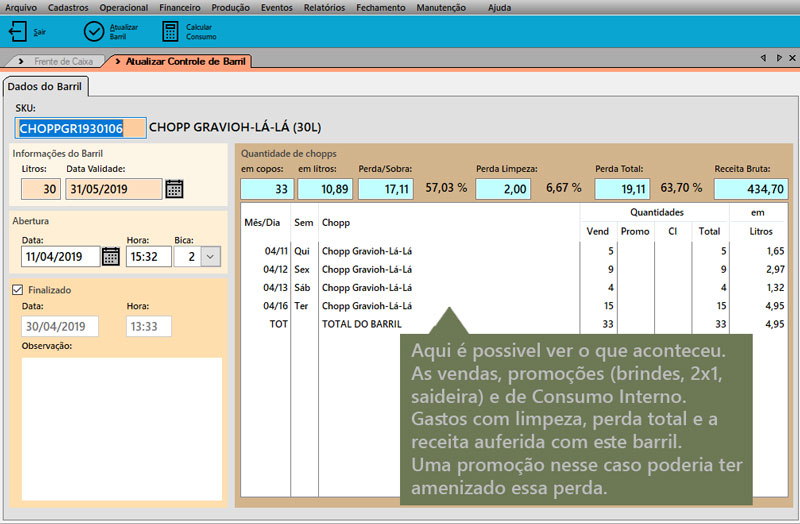Close the current tab with the X
The image size is (800, 524).
click(x=792, y=58)
